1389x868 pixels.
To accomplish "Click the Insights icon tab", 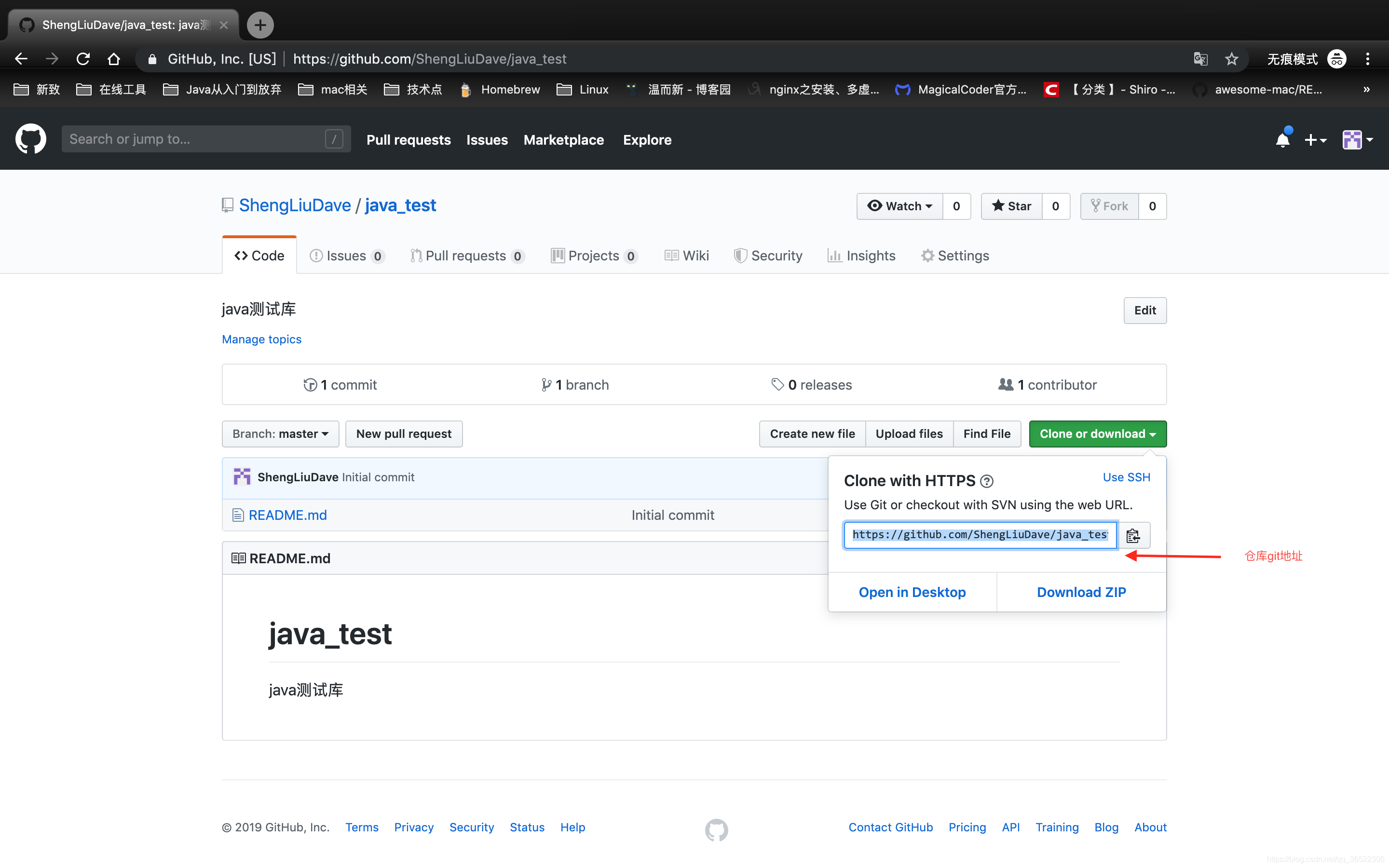I will (861, 255).
